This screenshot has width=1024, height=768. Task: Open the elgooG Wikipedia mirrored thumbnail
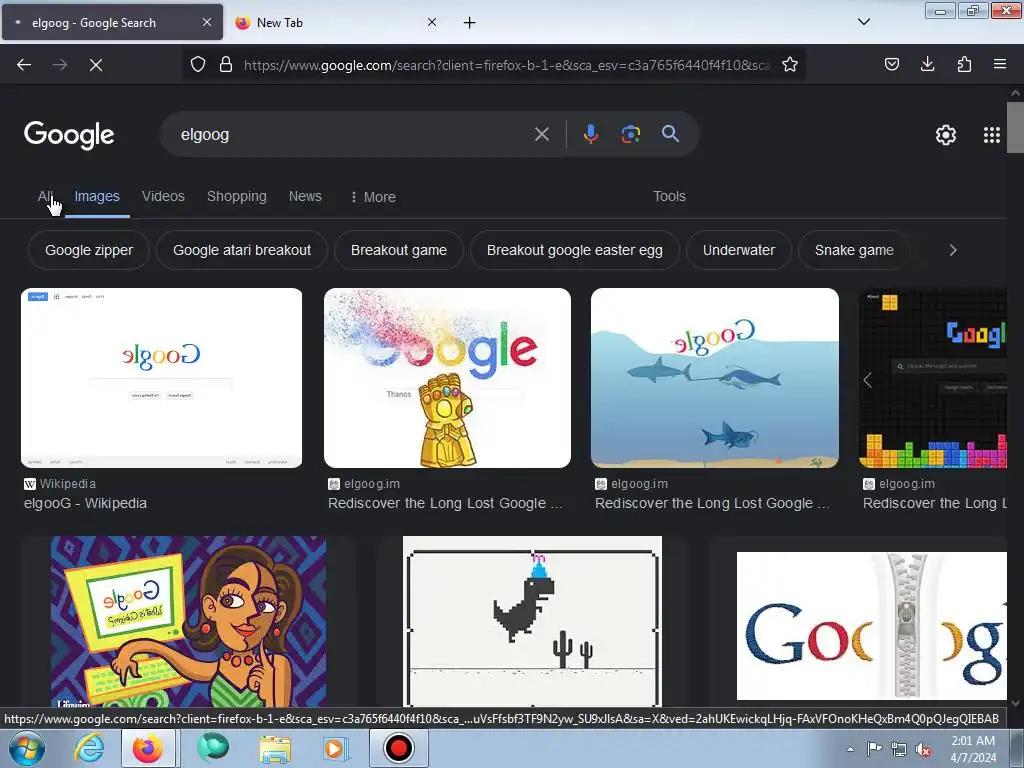point(161,377)
